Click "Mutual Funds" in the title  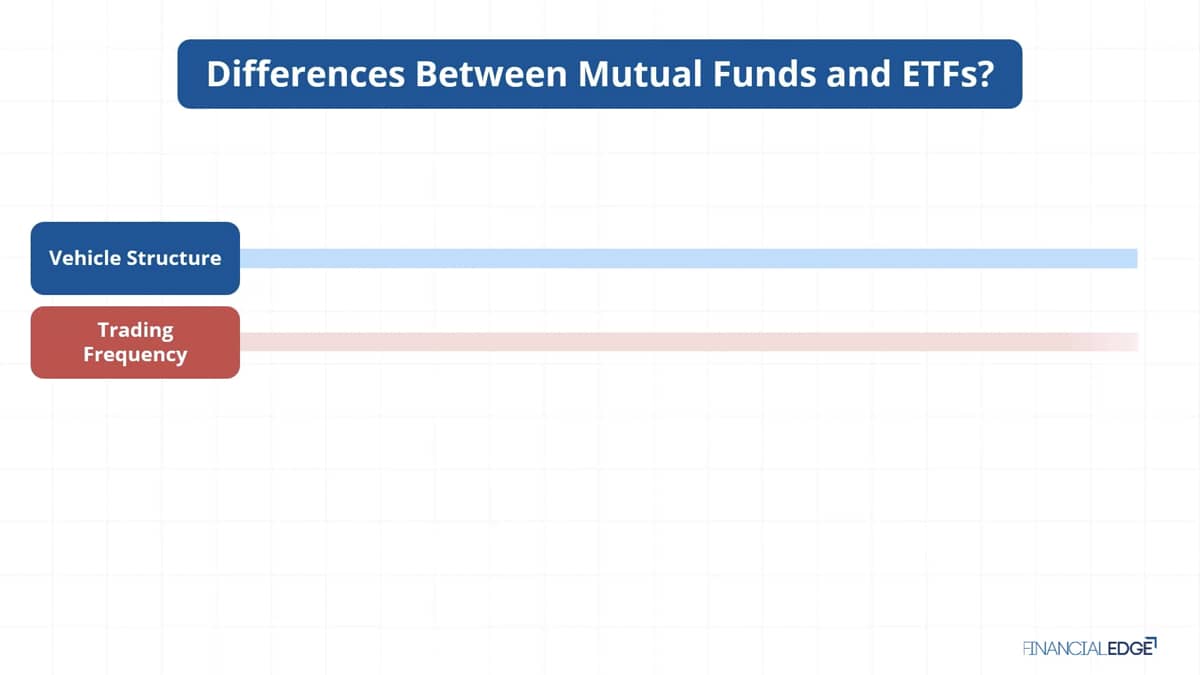coord(691,74)
